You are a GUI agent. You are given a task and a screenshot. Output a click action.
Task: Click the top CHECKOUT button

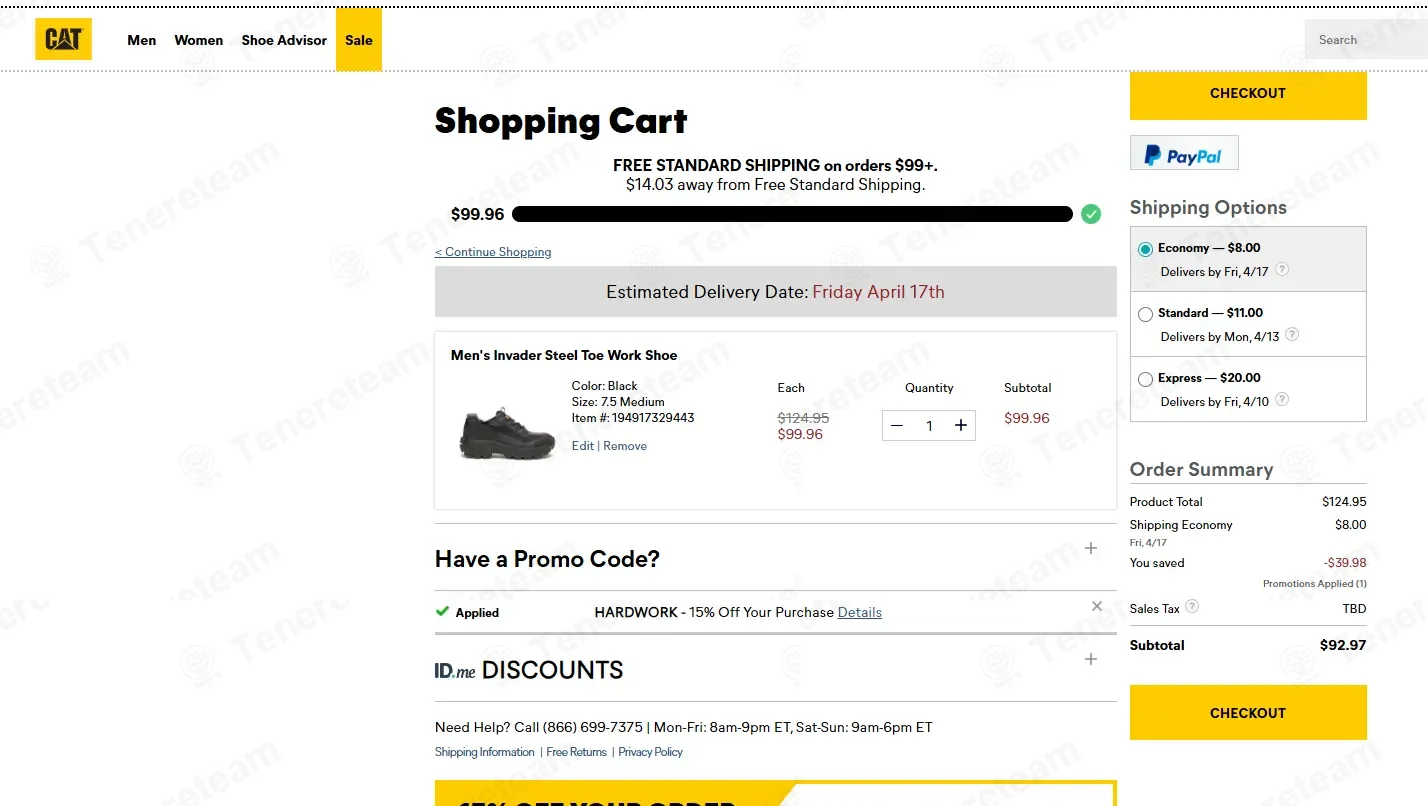[x=1248, y=94]
